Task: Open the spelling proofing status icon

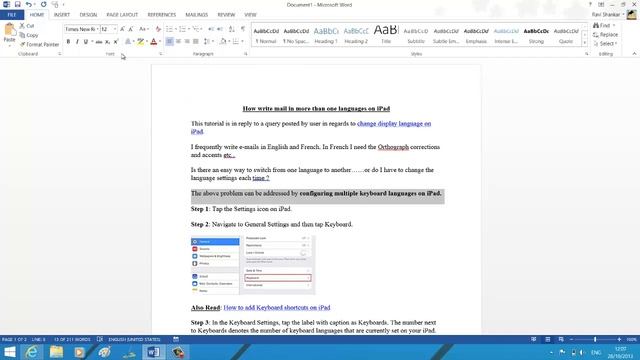Action: (100, 339)
